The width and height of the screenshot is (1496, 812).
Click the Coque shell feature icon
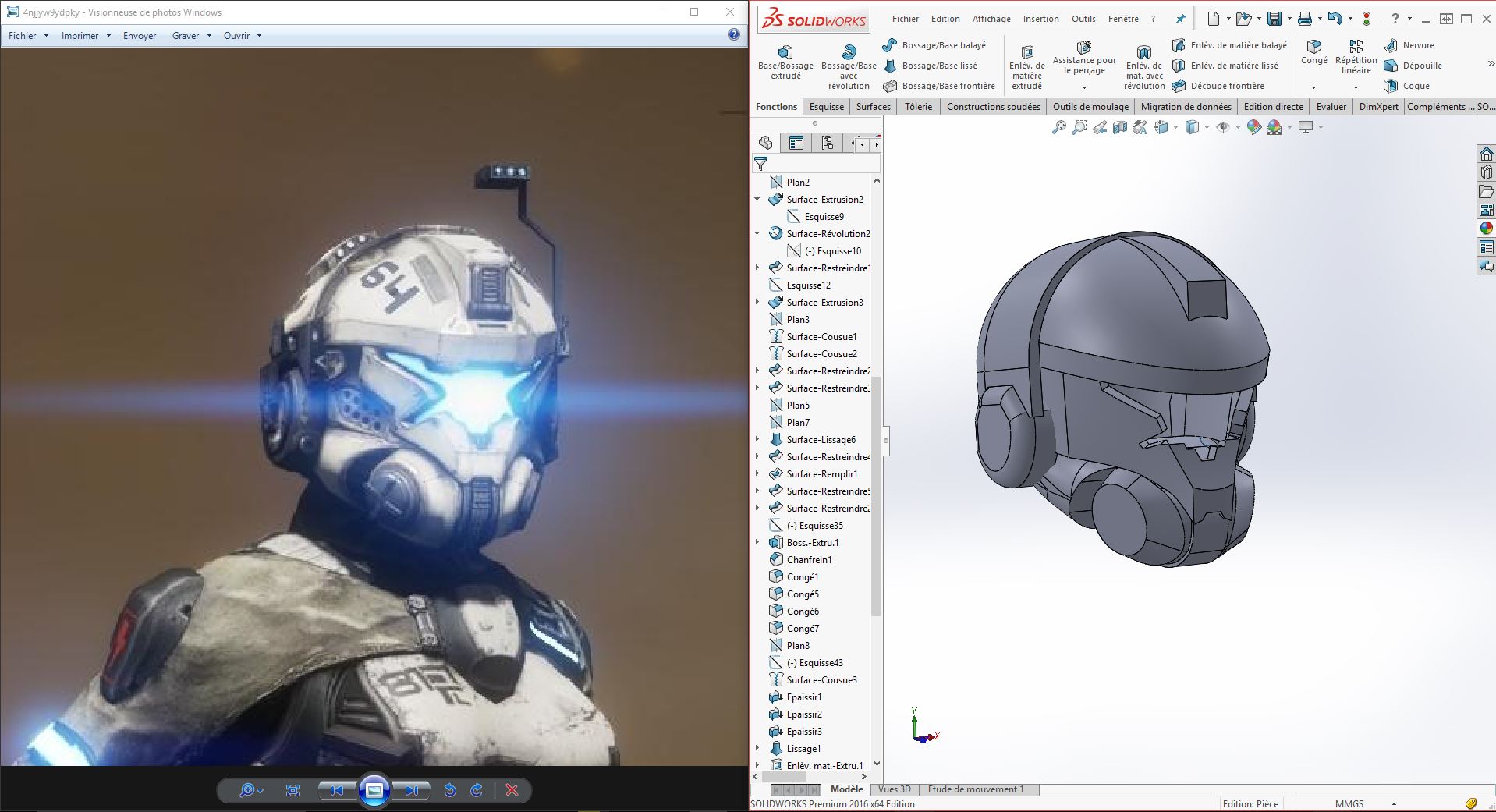click(x=1391, y=86)
